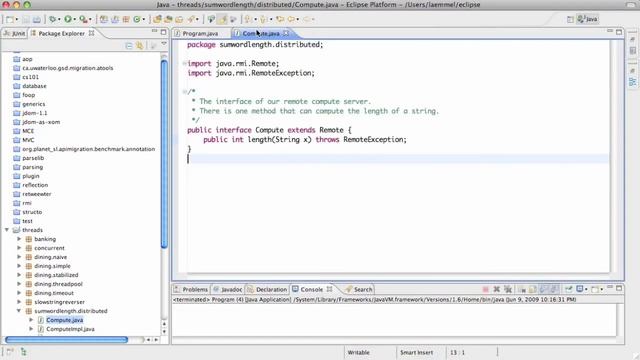640x360 pixels.
Task: Toggle Scroll Lock in Console toolbar
Action: [x=533, y=289]
